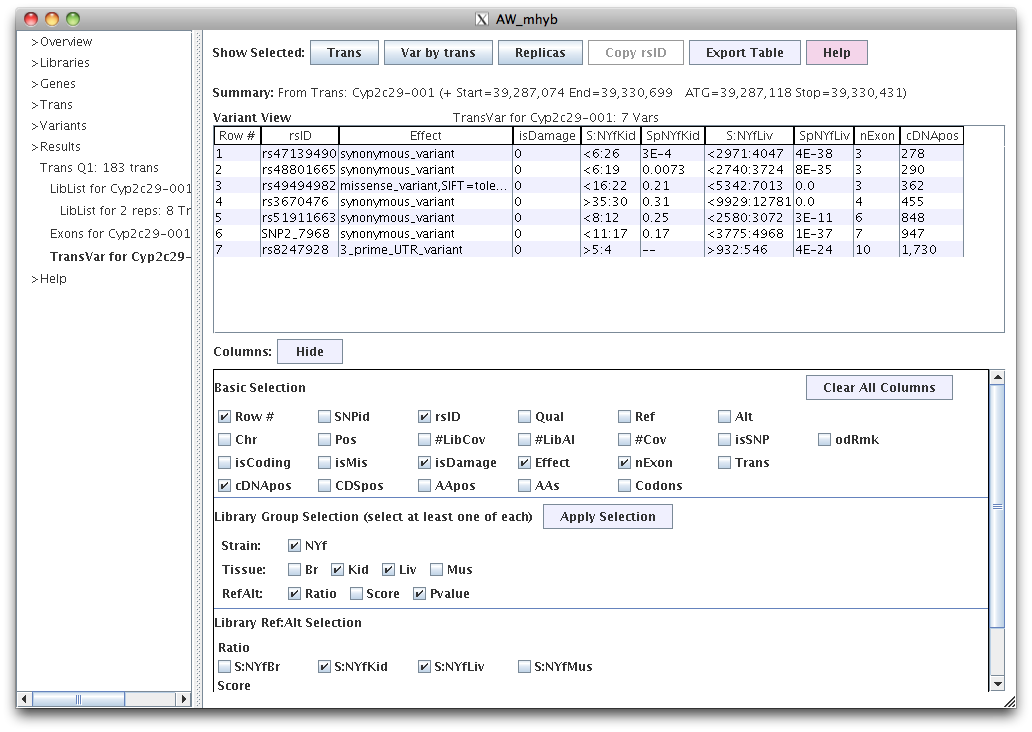Expand the Overview section in sidebar
Screen dimensions: 1032x732
coord(62,42)
